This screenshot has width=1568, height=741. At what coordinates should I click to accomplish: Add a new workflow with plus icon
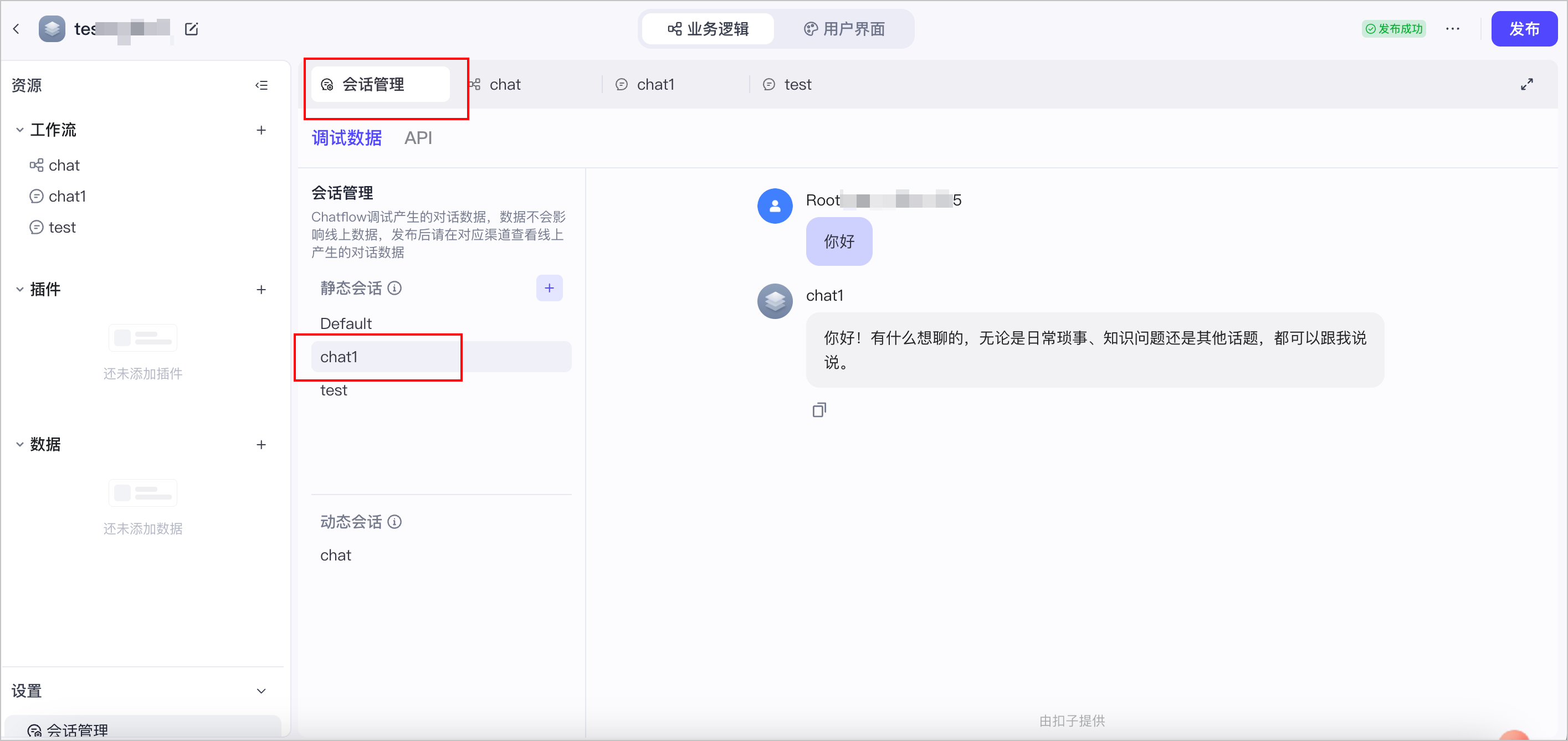(261, 130)
